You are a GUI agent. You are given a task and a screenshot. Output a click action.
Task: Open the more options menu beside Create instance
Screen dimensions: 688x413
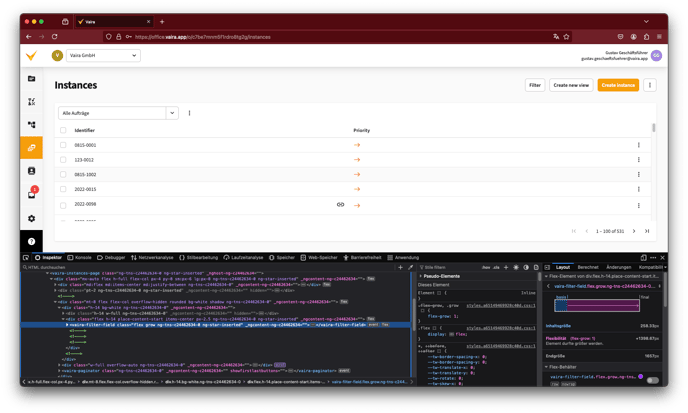coord(650,86)
